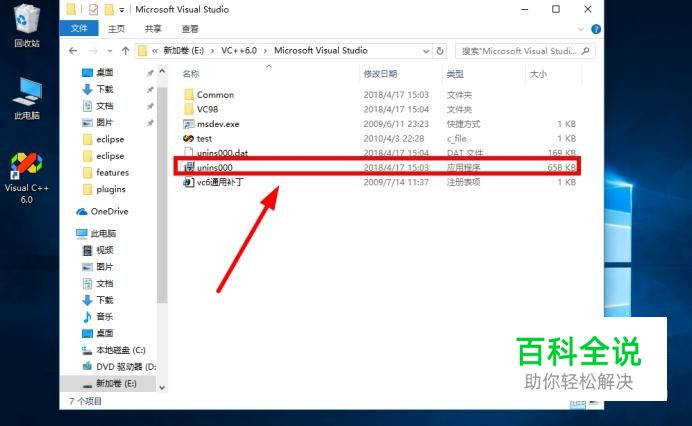Open pinned 文档 in quick access
Image resolution: width=692 pixels, height=426 pixels.
98,106
